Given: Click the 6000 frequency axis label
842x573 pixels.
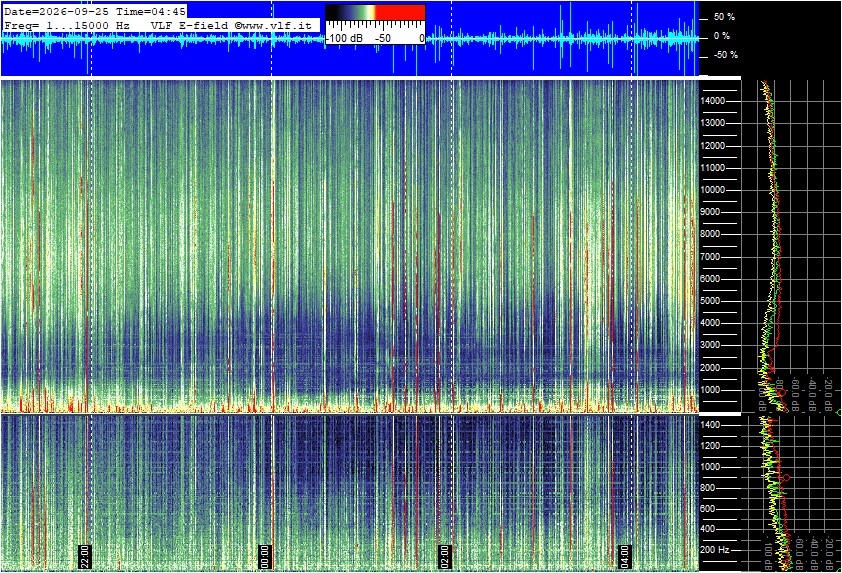Looking at the screenshot, I should coord(710,279).
